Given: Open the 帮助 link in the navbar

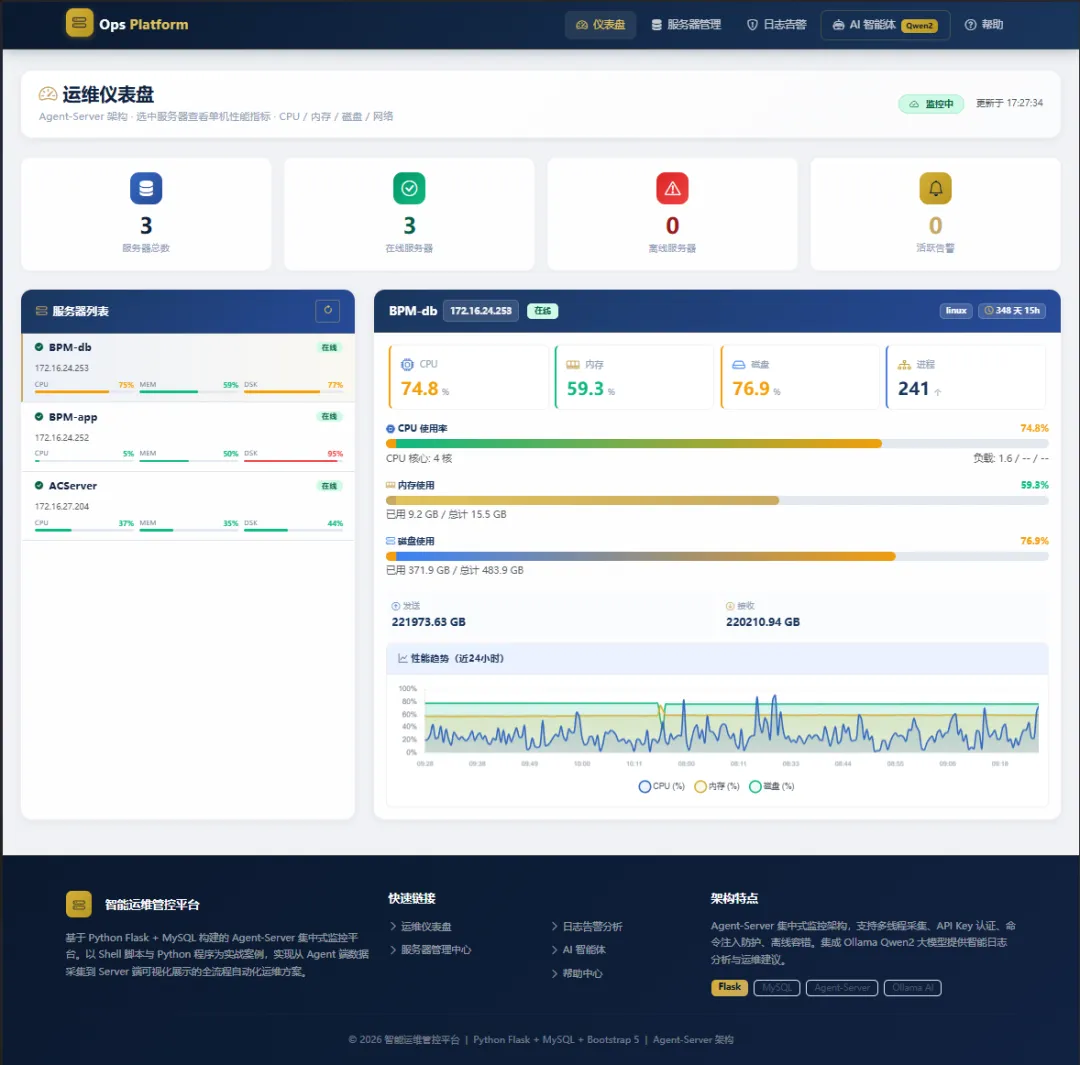Looking at the screenshot, I should pyautogui.click(x=984, y=25).
